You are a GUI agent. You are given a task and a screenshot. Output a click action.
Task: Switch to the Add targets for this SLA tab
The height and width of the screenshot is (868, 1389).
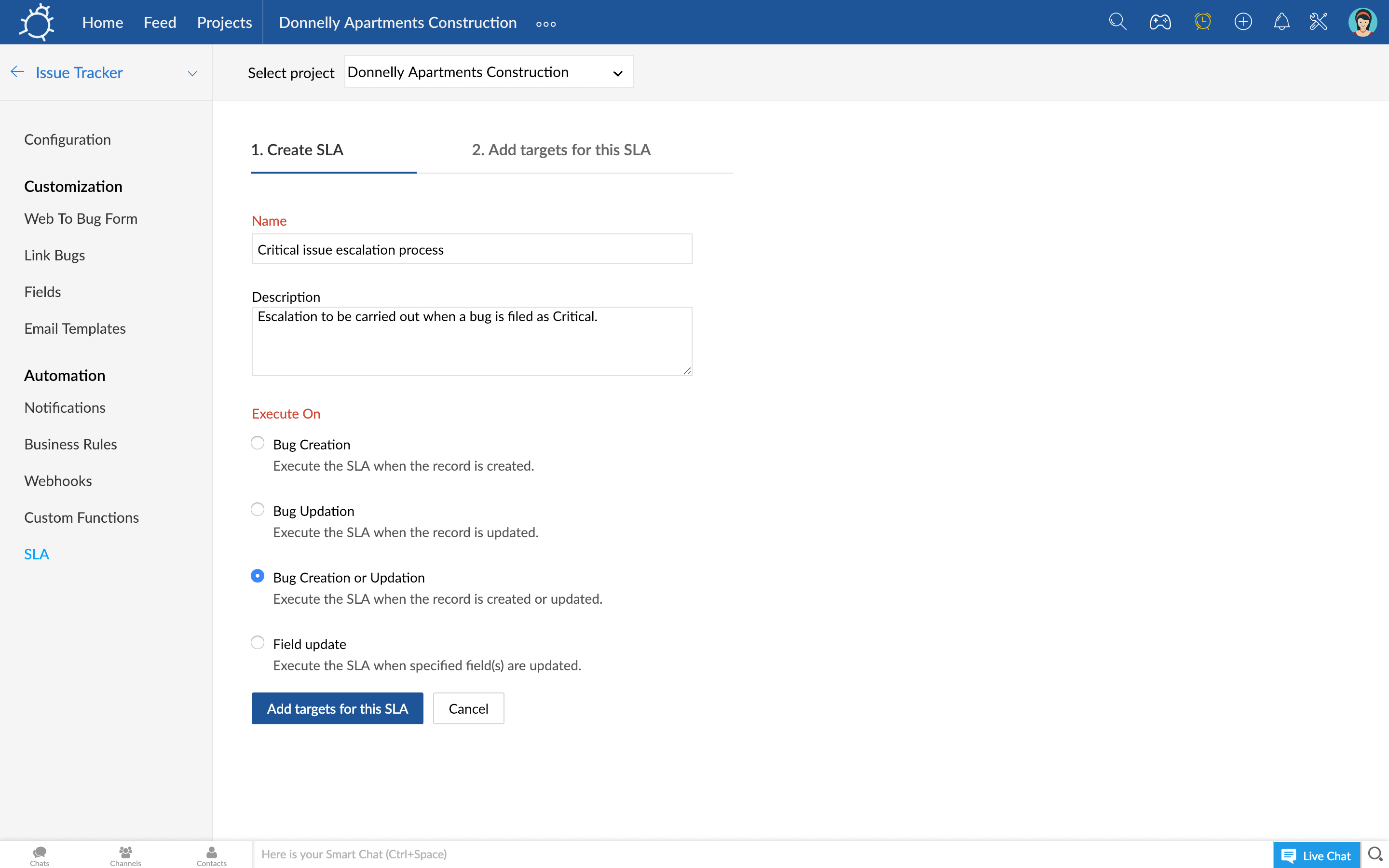(561, 150)
